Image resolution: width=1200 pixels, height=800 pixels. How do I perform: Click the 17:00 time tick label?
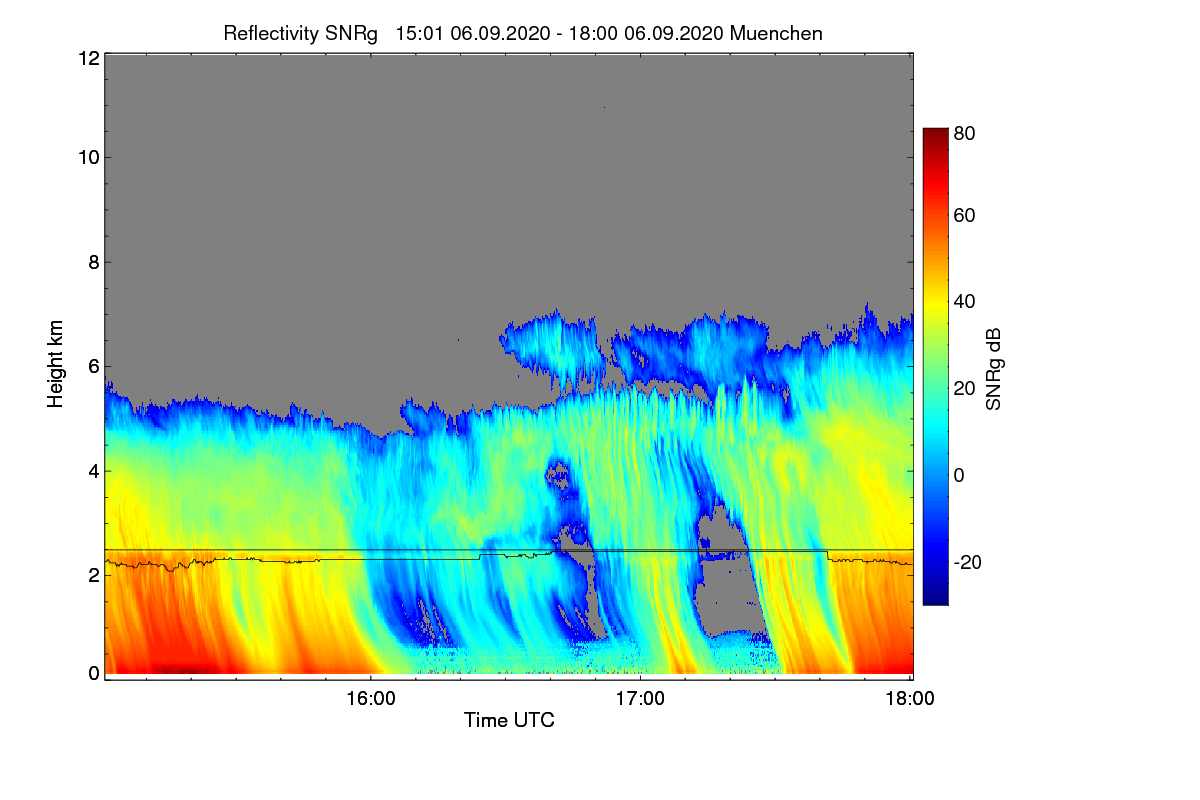click(x=640, y=699)
